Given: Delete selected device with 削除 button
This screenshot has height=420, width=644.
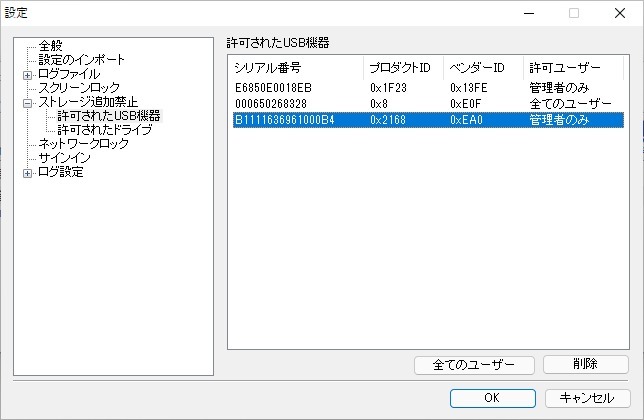Looking at the screenshot, I should click(586, 364).
